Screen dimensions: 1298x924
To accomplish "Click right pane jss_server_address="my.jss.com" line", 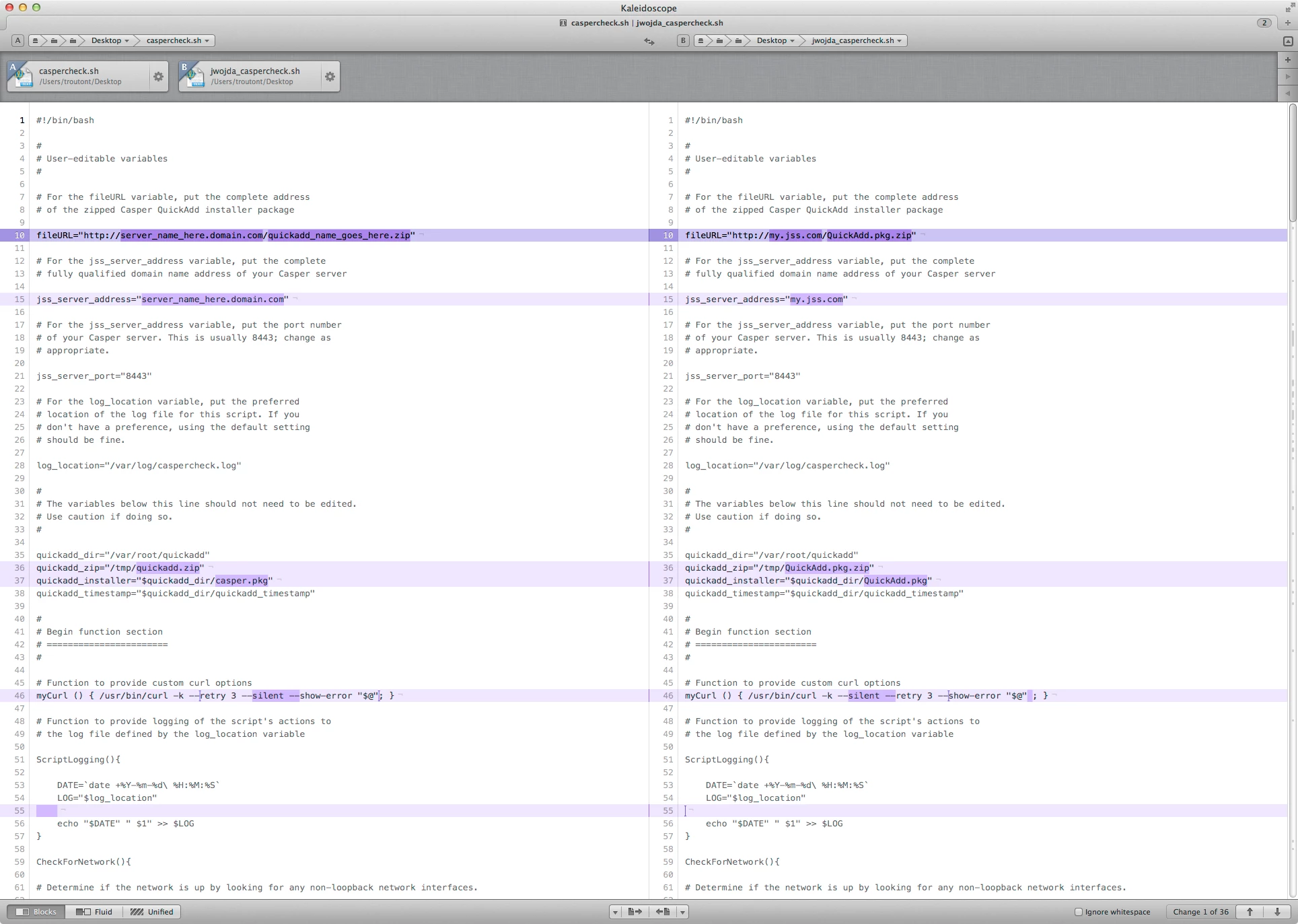I will pyautogui.click(x=766, y=299).
